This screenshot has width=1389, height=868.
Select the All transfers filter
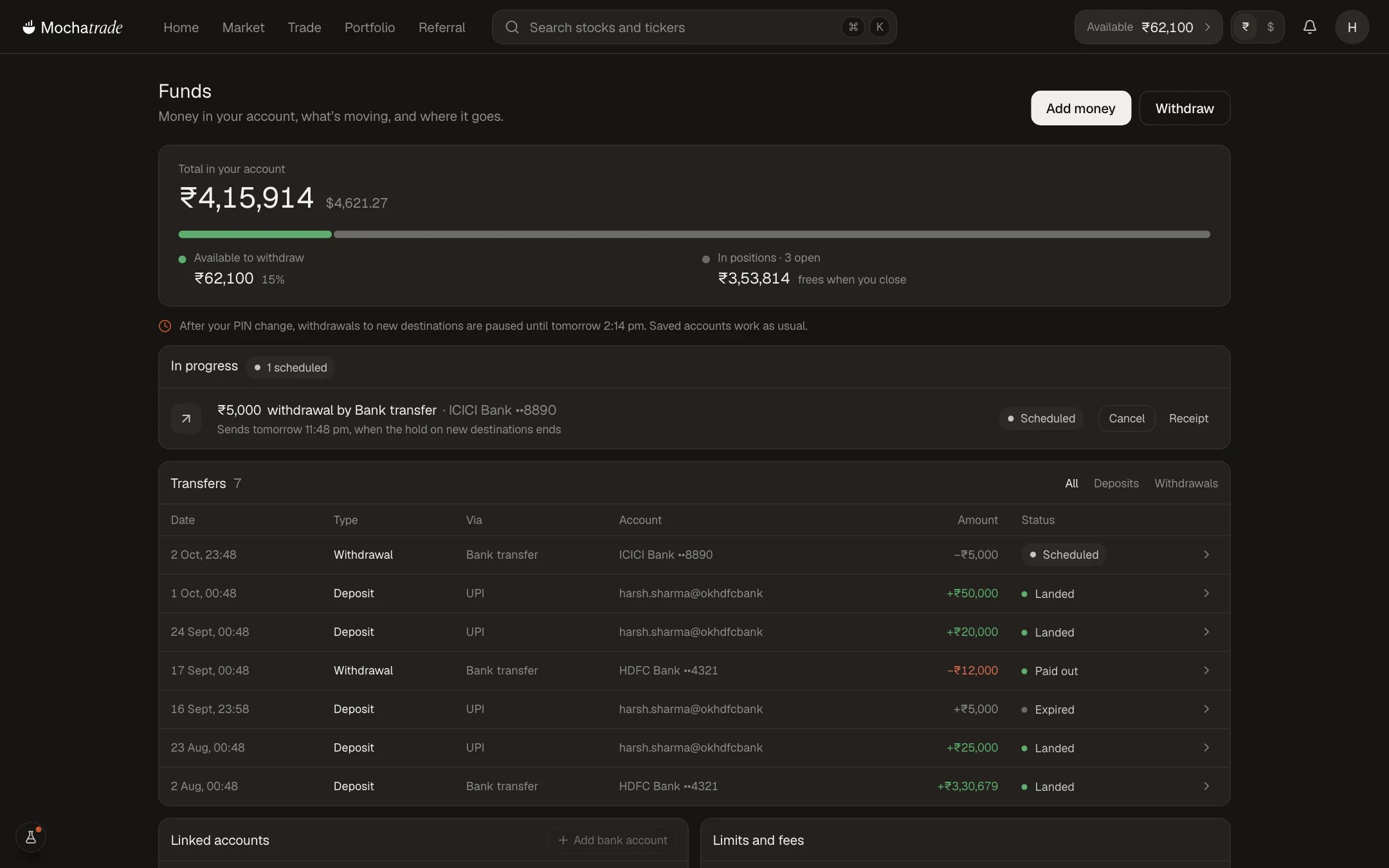tap(1071, 484)
